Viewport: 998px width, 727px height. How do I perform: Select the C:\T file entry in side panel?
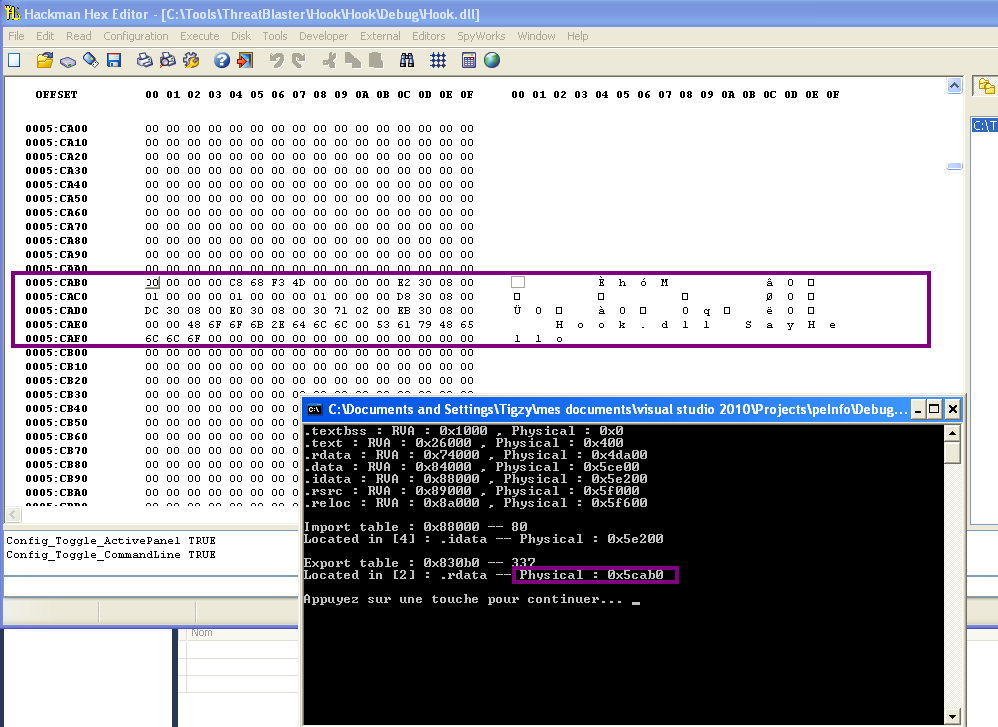(x=984, y=126)
